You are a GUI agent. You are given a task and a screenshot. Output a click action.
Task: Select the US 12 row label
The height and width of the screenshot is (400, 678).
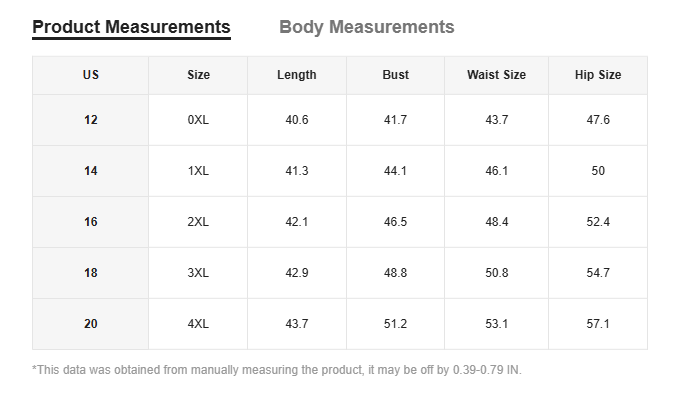tap(91, 120)
